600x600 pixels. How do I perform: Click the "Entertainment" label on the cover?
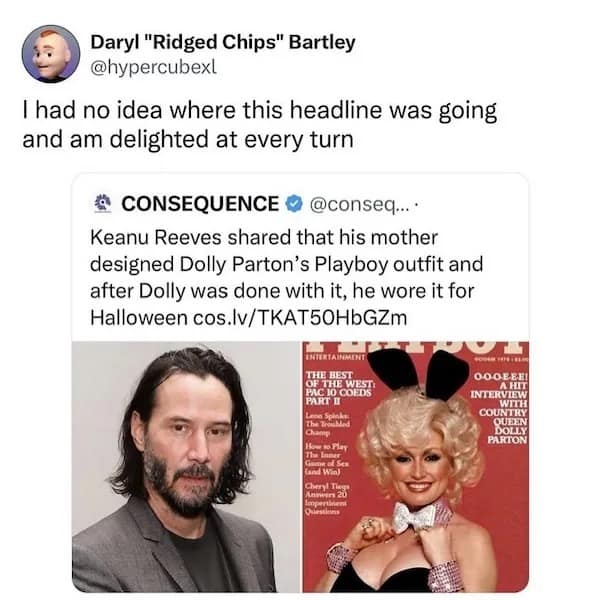335,357
